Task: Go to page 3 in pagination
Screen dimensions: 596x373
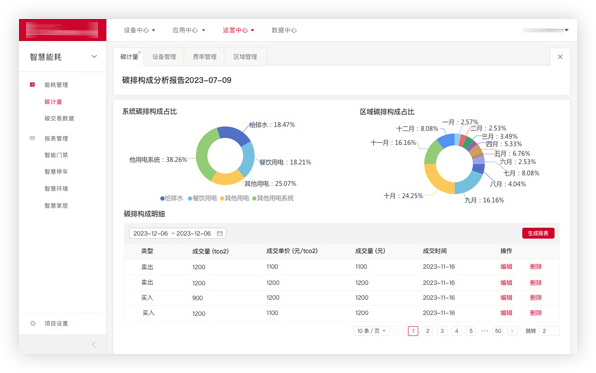Action: coord(442,331)
